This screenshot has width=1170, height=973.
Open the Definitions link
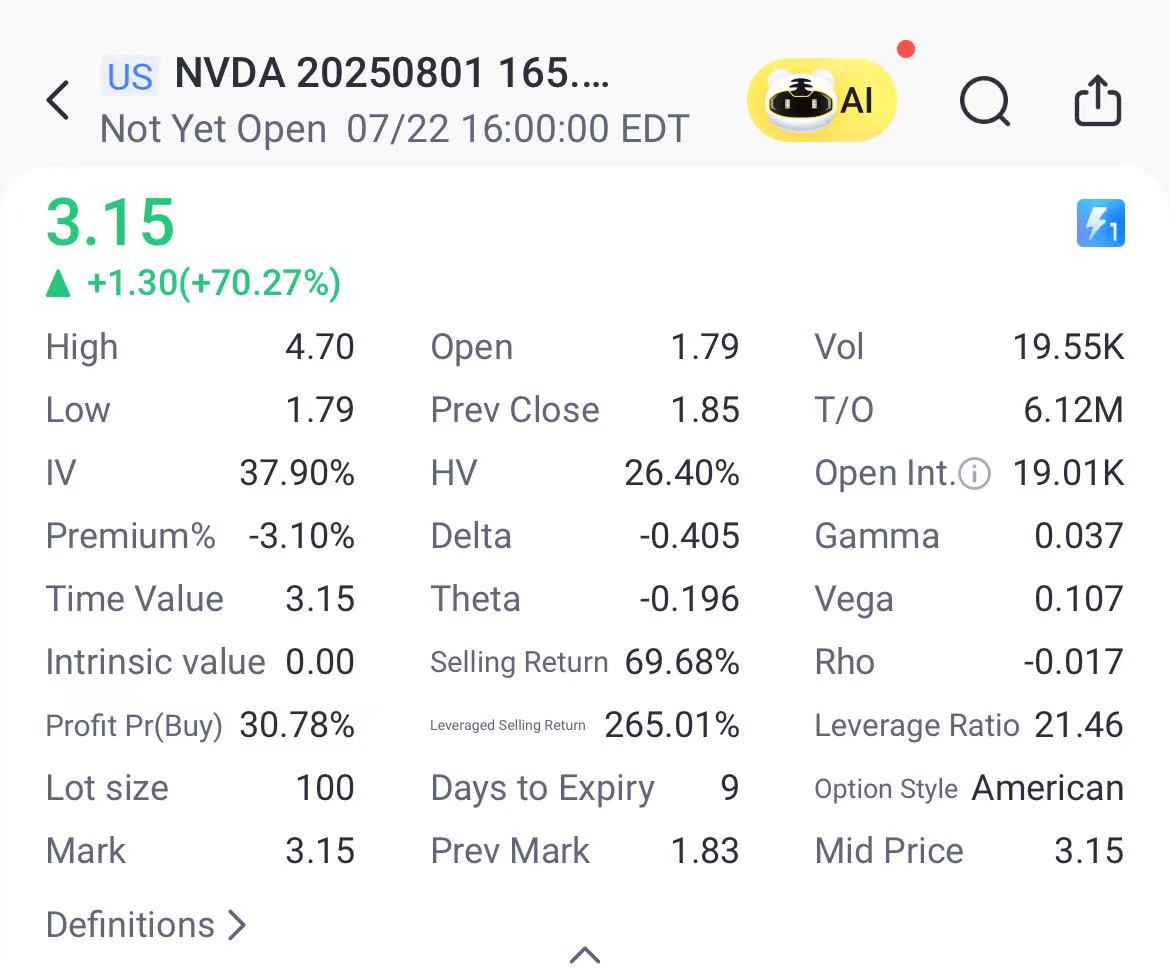point(146,925)
